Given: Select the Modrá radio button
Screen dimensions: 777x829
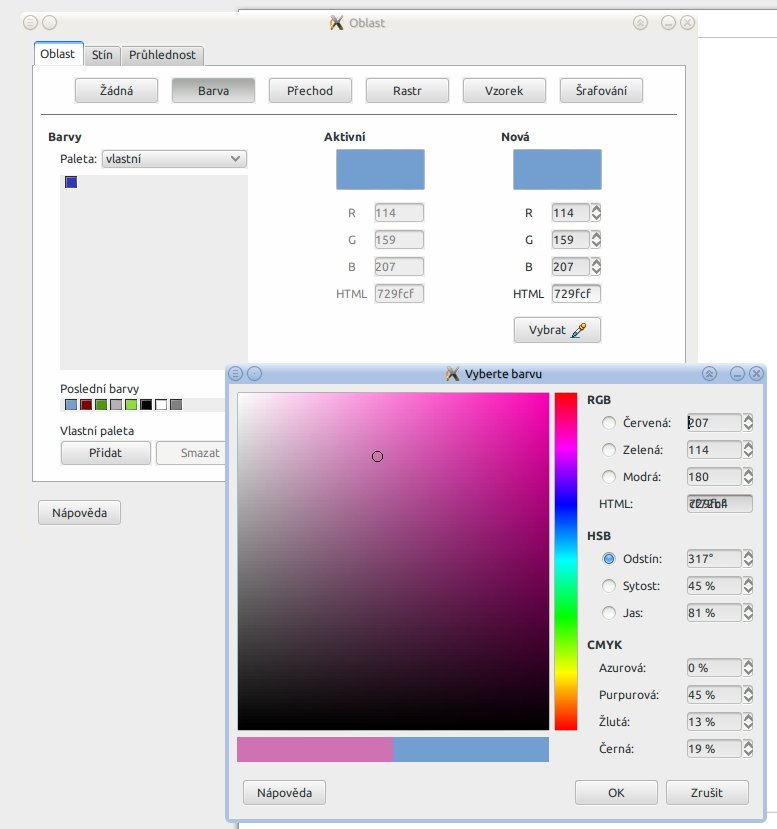Looking at the screenshot, I should tap(609, 476).
